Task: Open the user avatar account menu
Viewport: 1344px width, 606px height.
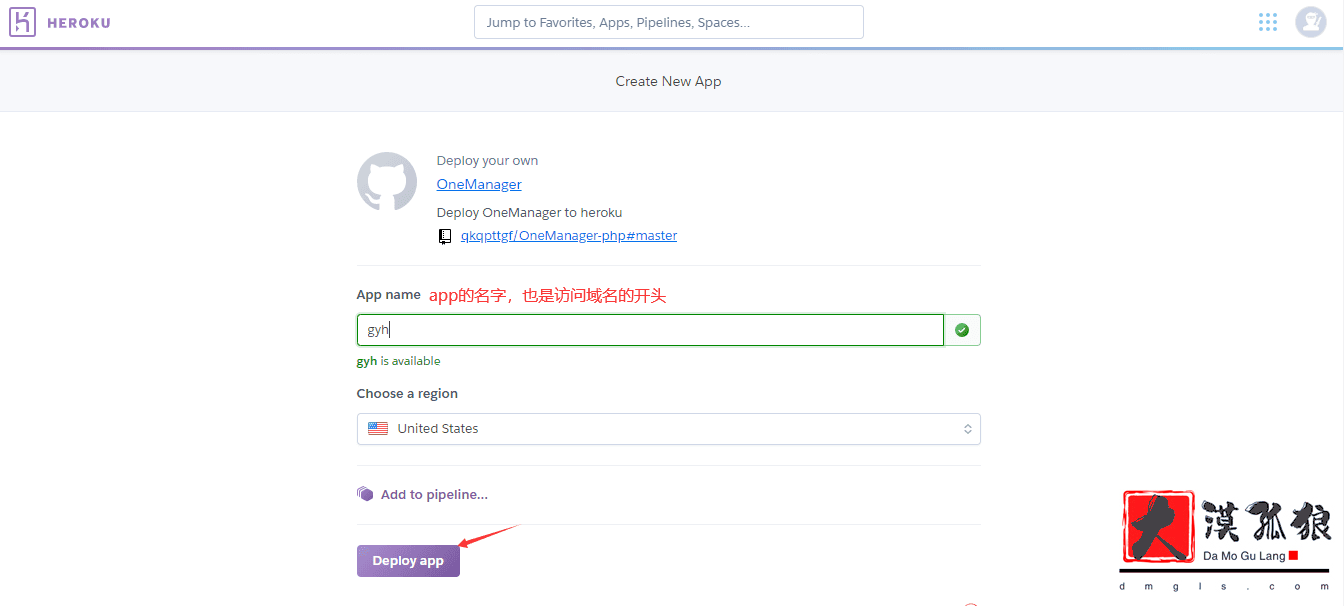Action: 1310,22
